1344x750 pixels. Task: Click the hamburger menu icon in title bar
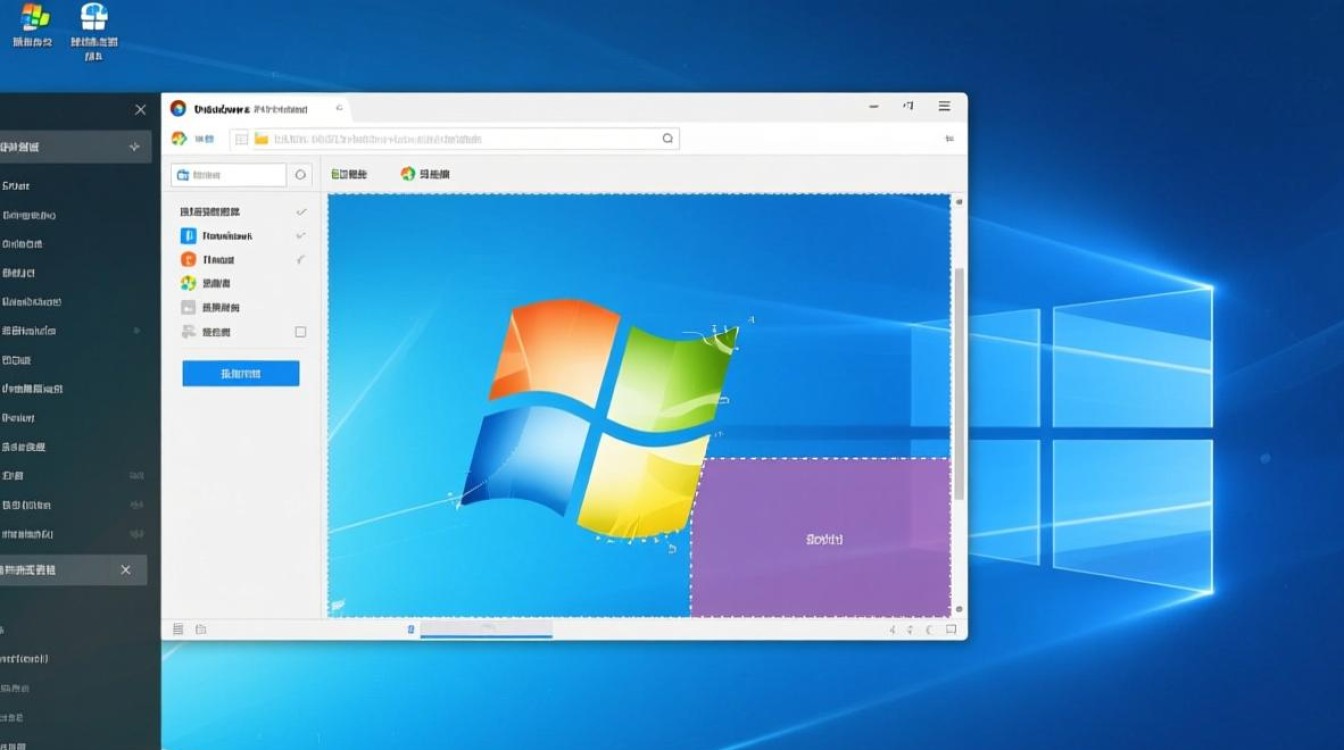click(944, 106)
